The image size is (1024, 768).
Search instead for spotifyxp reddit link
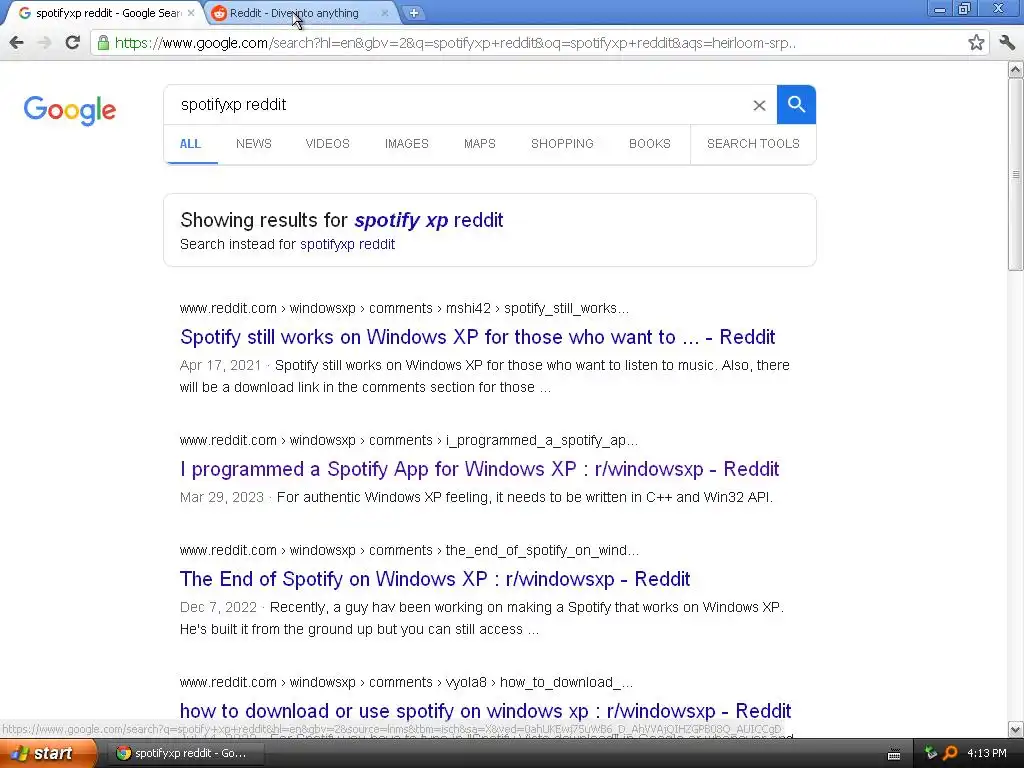point(347,244)
